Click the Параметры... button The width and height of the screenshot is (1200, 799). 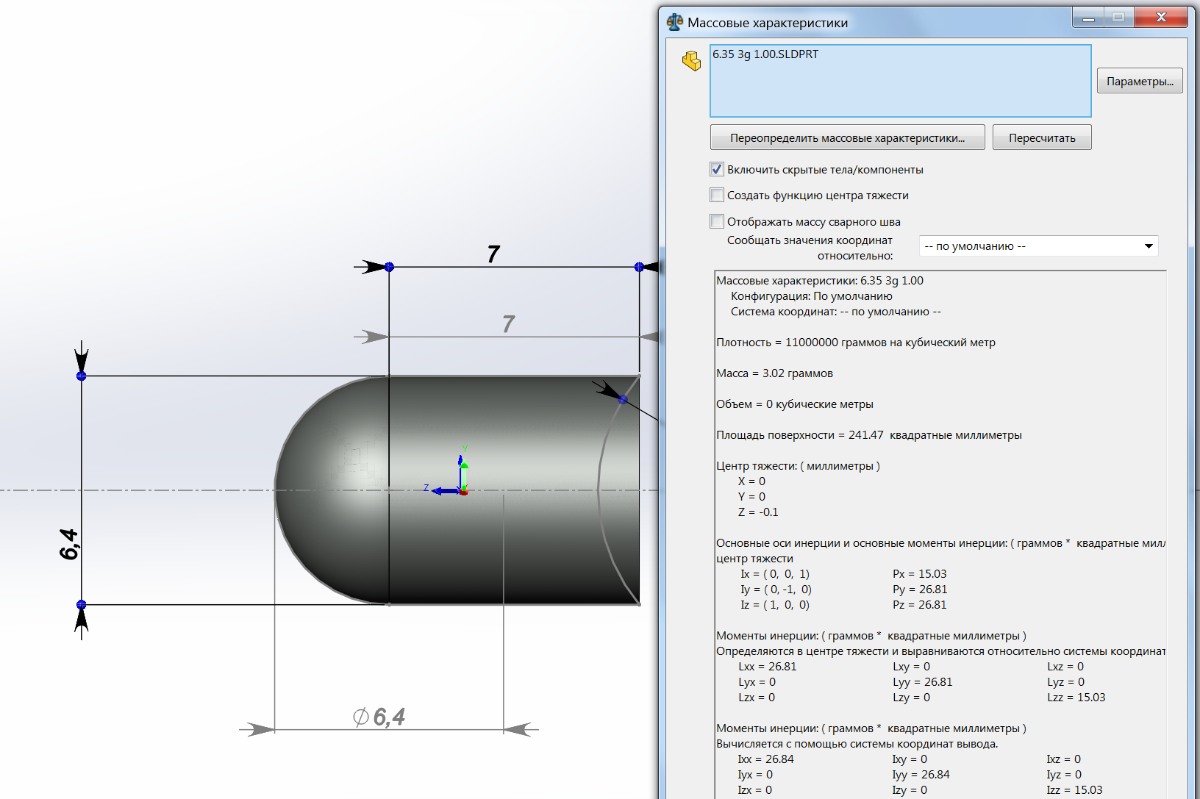(x=1140, y=82)
